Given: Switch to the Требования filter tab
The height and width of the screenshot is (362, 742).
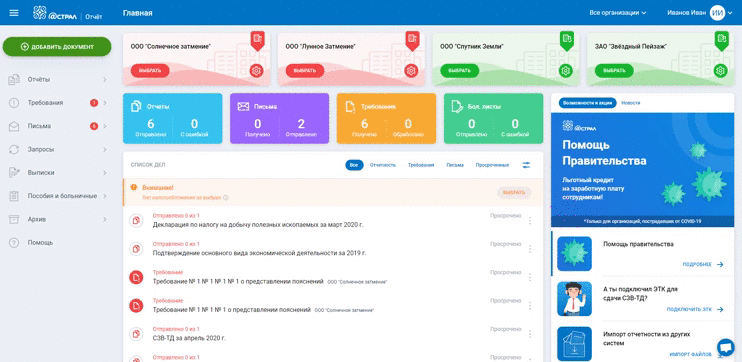Looking at the screenshot, I should 421,165.
